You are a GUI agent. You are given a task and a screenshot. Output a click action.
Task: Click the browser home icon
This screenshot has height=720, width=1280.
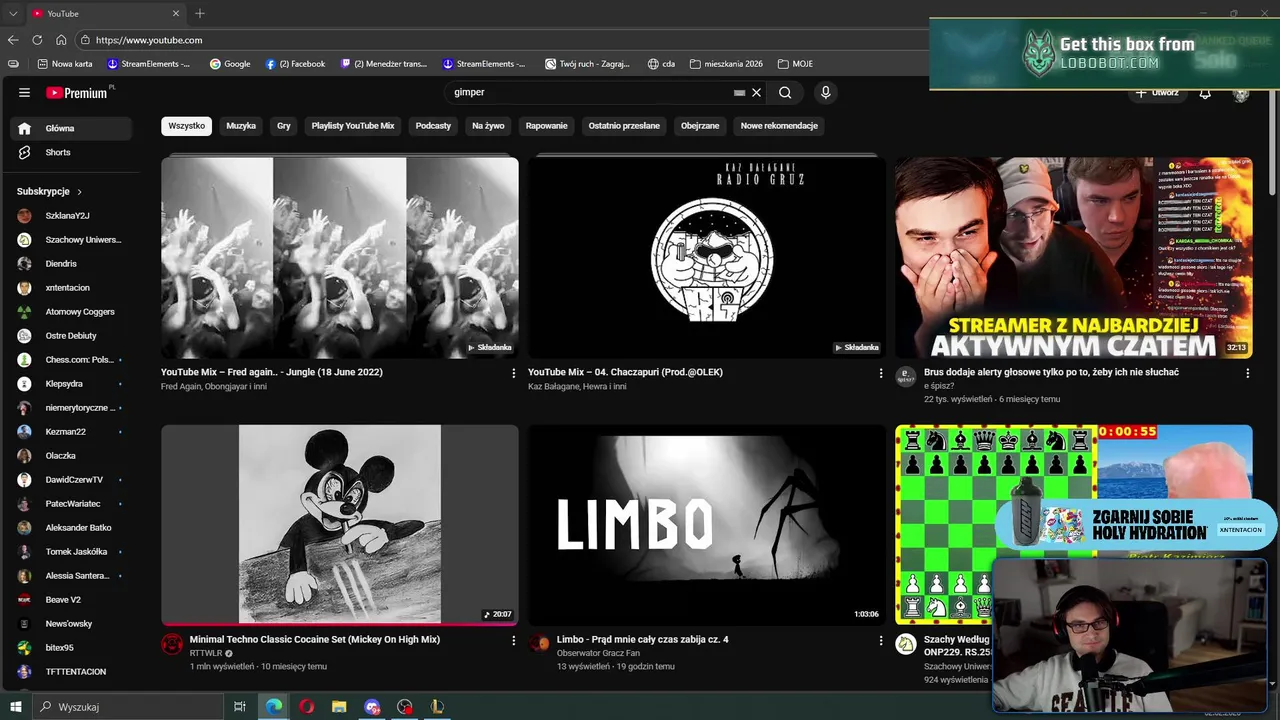[x=61, y=40]
